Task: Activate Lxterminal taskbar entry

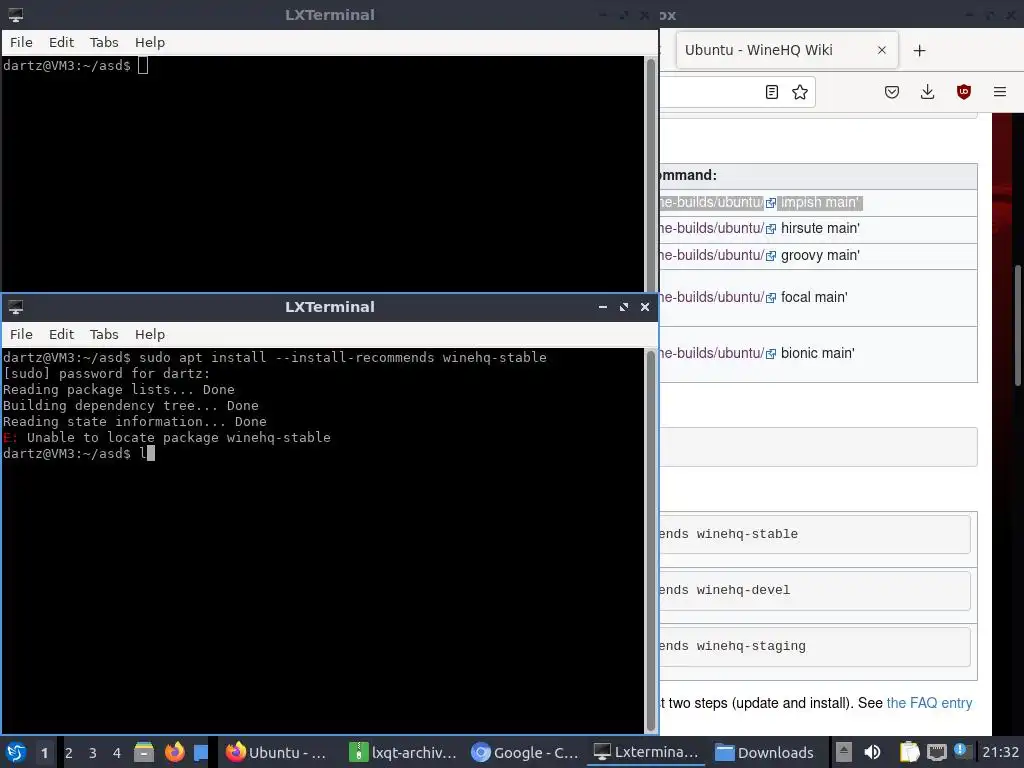Action: tap(647, 752)
